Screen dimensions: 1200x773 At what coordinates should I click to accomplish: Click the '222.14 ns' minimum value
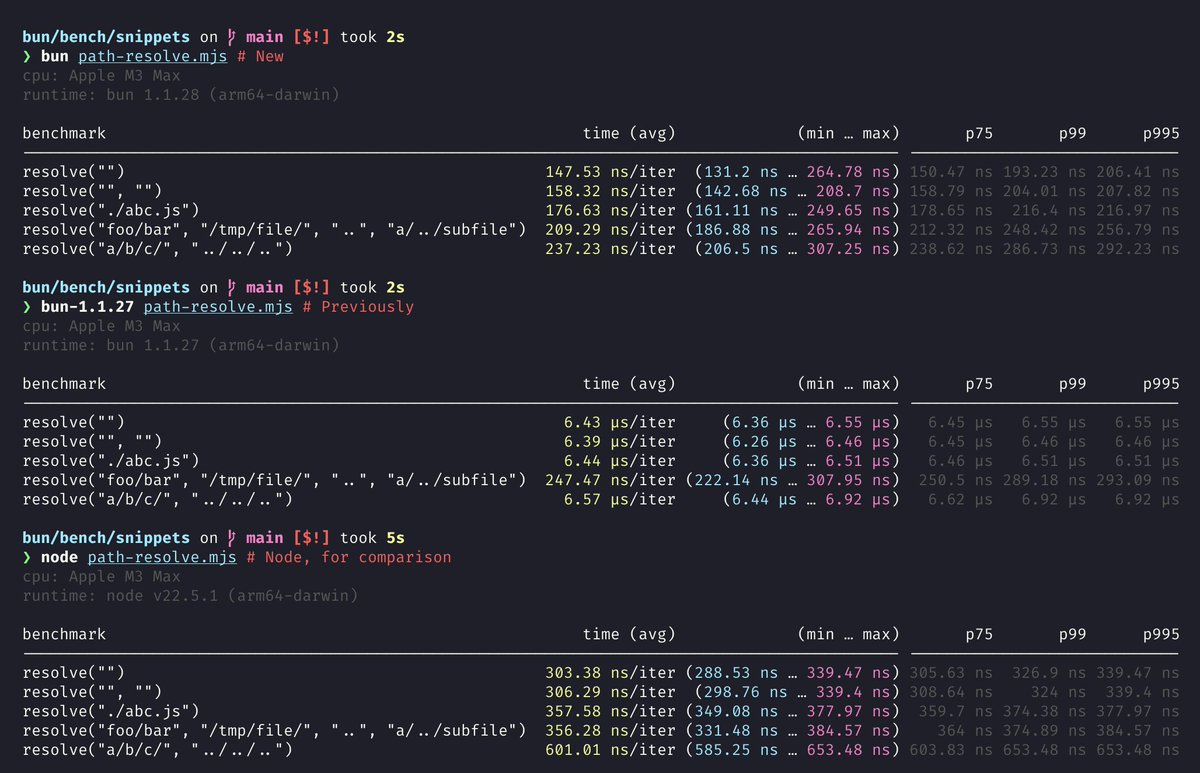pyautogui.click(x=736, y=480)
